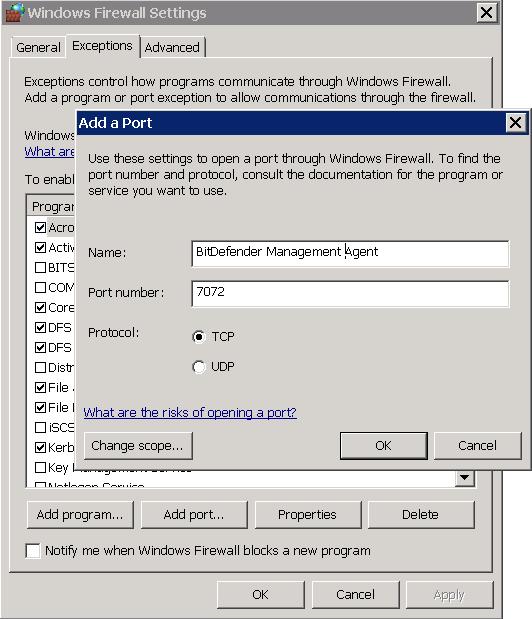Close the Windows Firewall Settings window
The image size is (532, 619).
click(x=487, y=13)
